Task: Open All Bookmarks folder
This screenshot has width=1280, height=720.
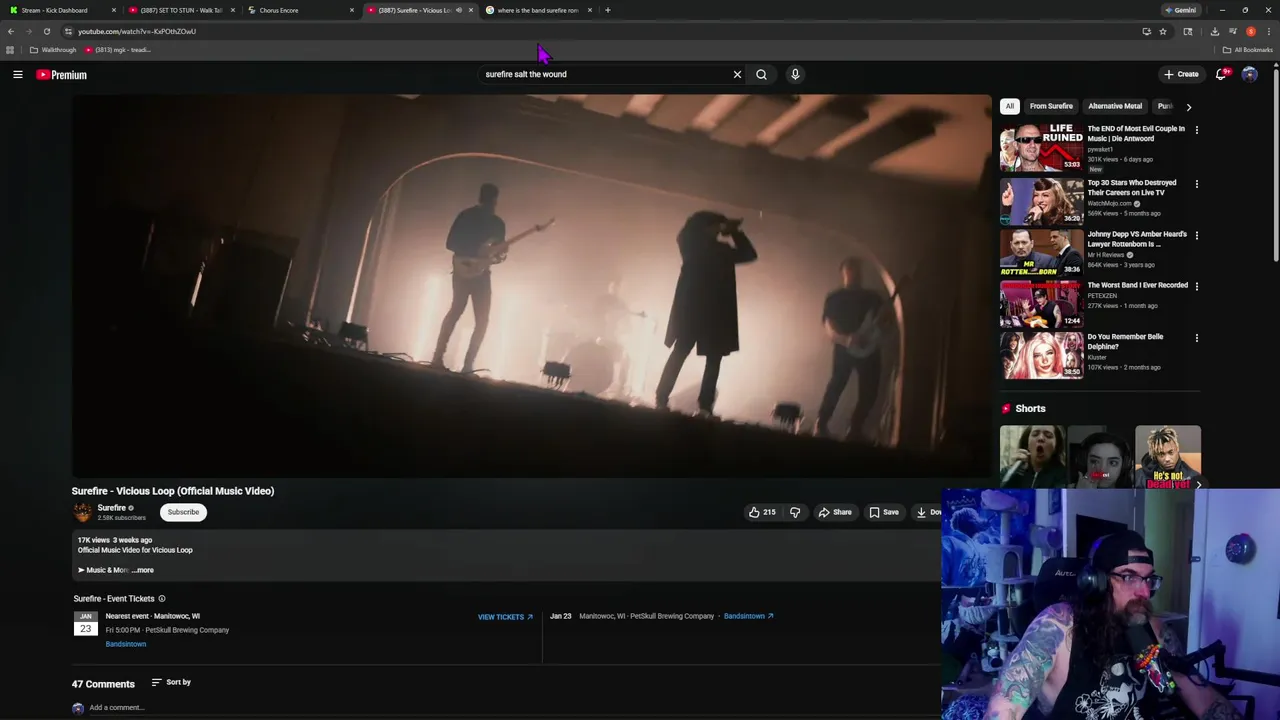Action: point(1247,50)
